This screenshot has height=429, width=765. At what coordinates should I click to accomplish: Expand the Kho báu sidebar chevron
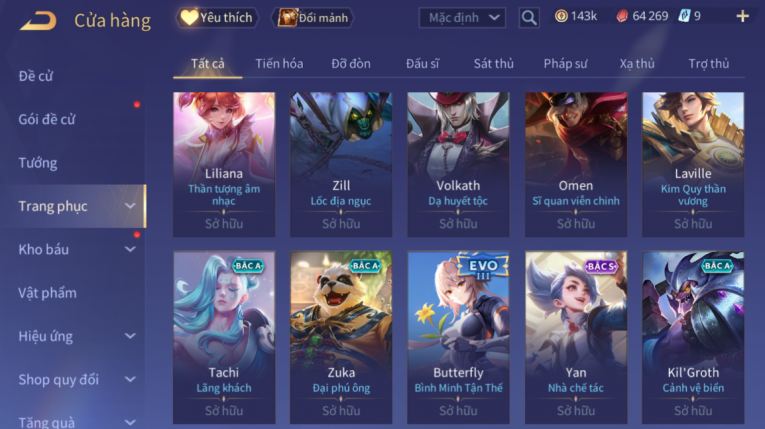130,249
